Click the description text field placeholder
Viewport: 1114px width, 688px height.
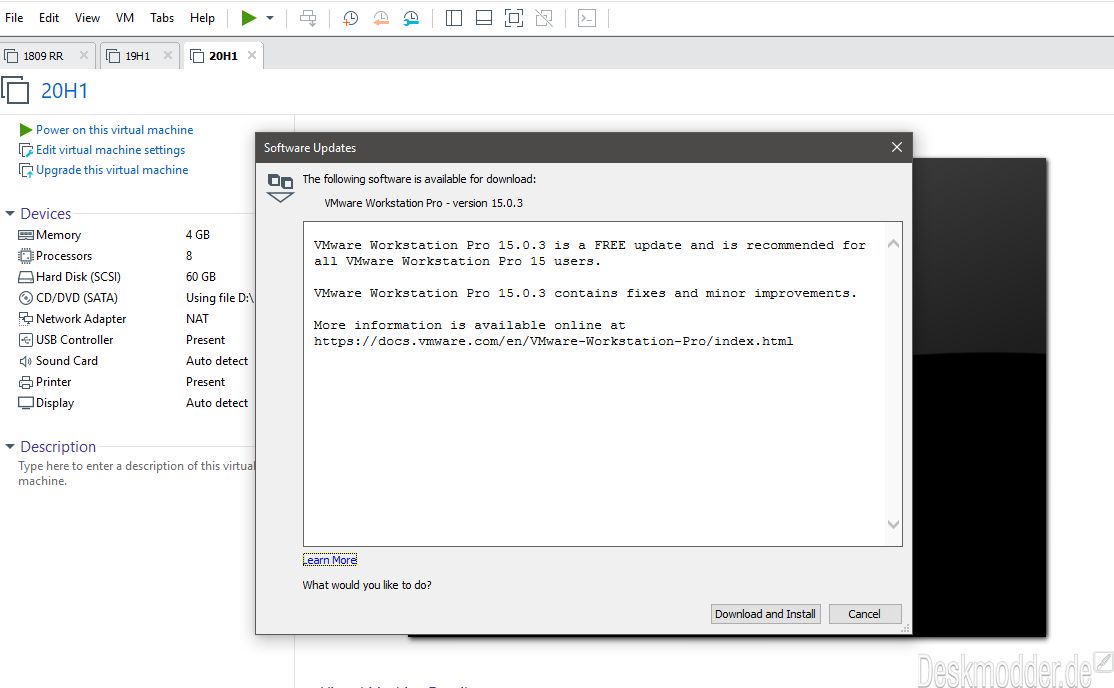tap(136, 473)
